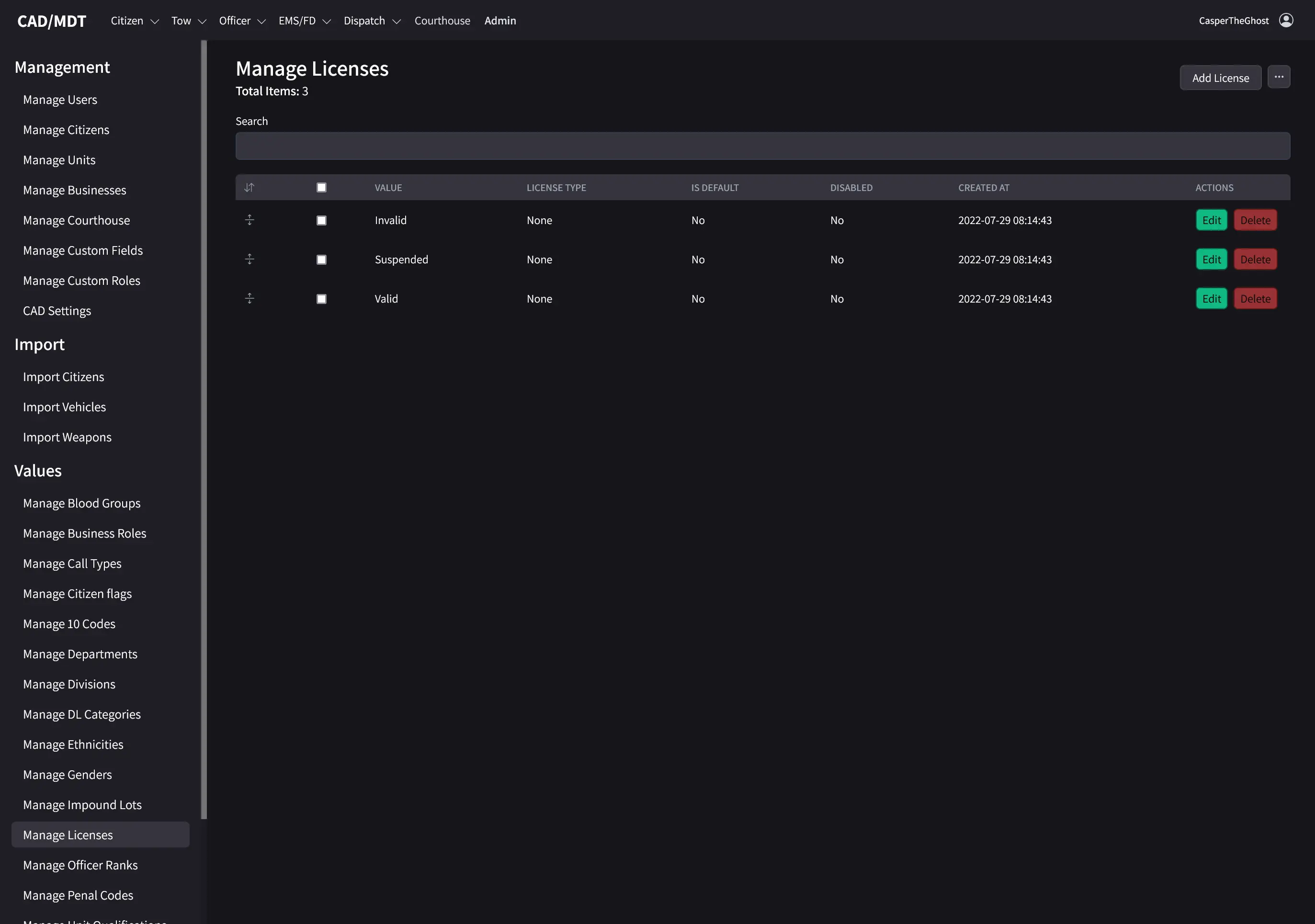
Task: Toggle the sort order icon in table header
Action: 249,187
